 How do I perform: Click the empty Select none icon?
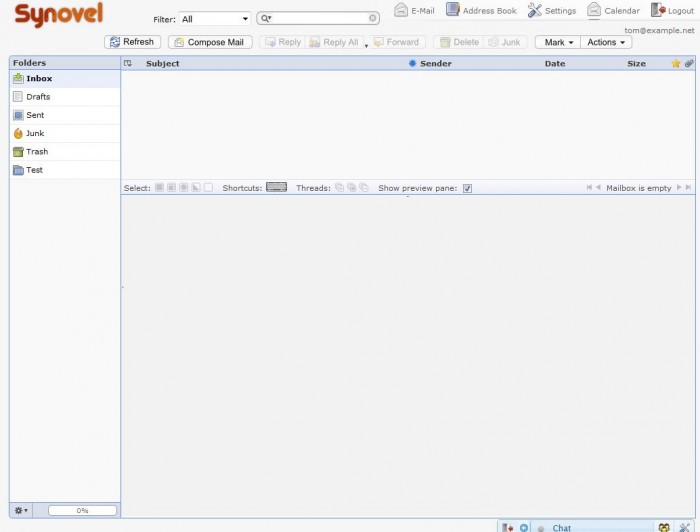tap(208, 187)
